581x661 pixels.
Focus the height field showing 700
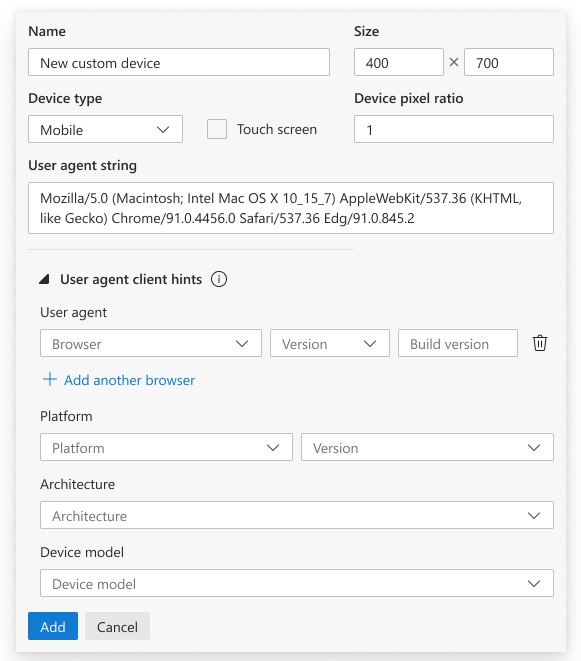click(x=509, y=62)
